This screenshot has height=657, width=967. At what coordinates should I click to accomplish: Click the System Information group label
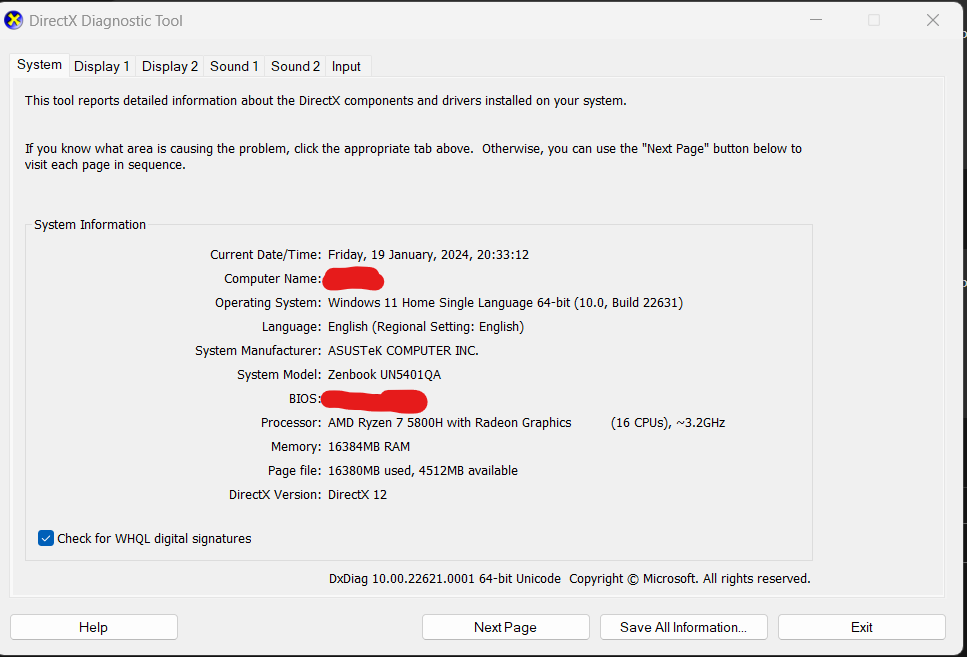pos(90,224)
